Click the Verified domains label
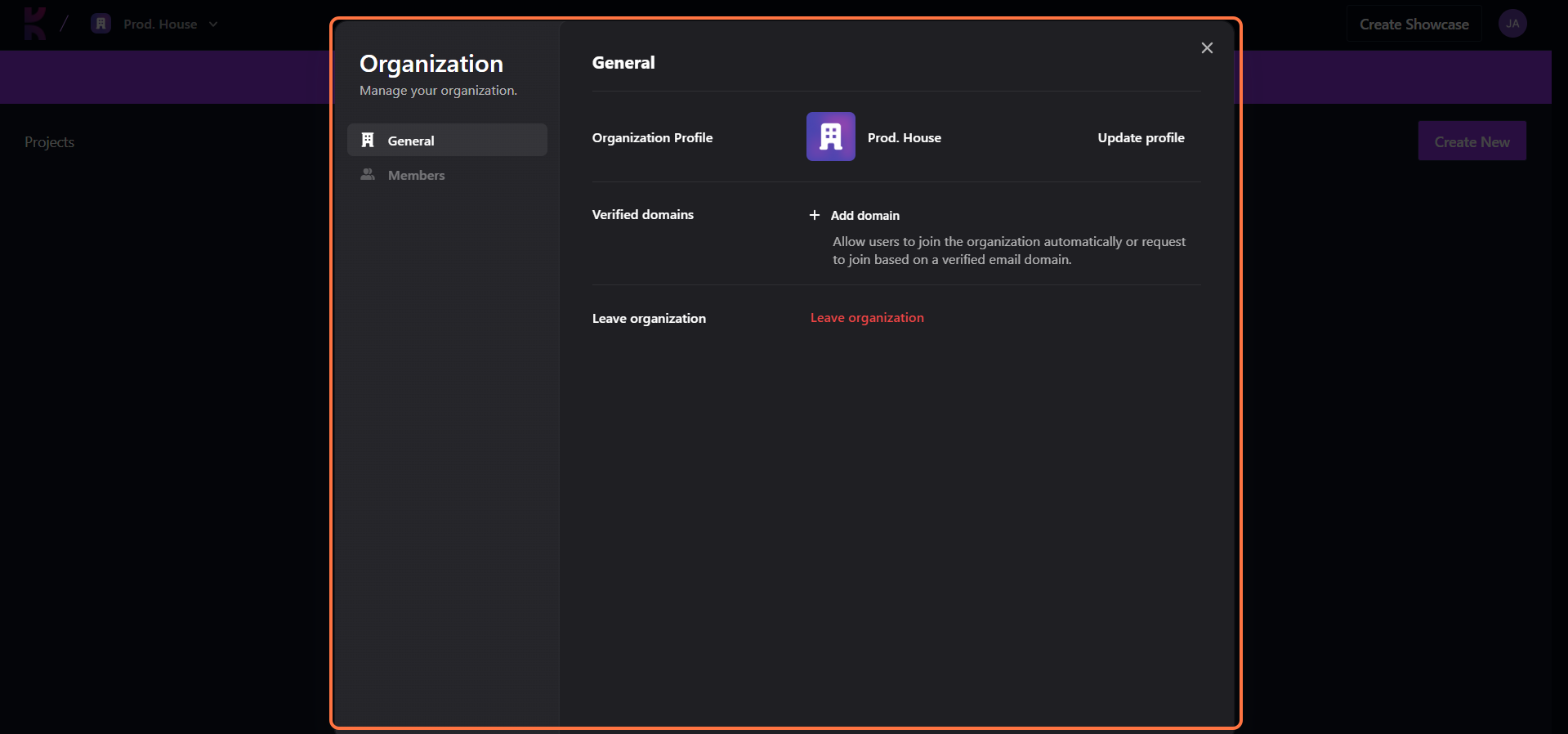The height and width of the screenshot is (734, 1568). [x=642, y=214]
